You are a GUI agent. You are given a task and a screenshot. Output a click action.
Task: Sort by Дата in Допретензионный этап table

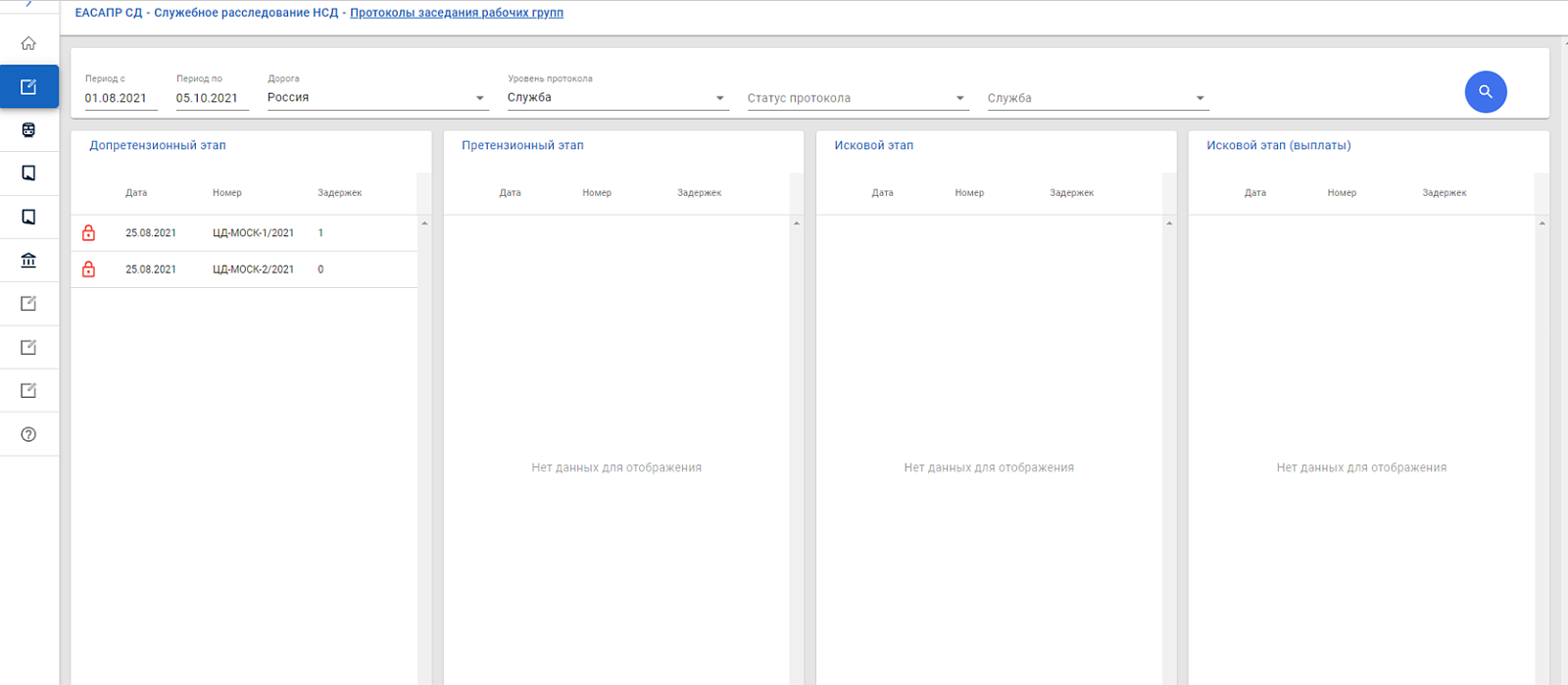tap(136, 193)
